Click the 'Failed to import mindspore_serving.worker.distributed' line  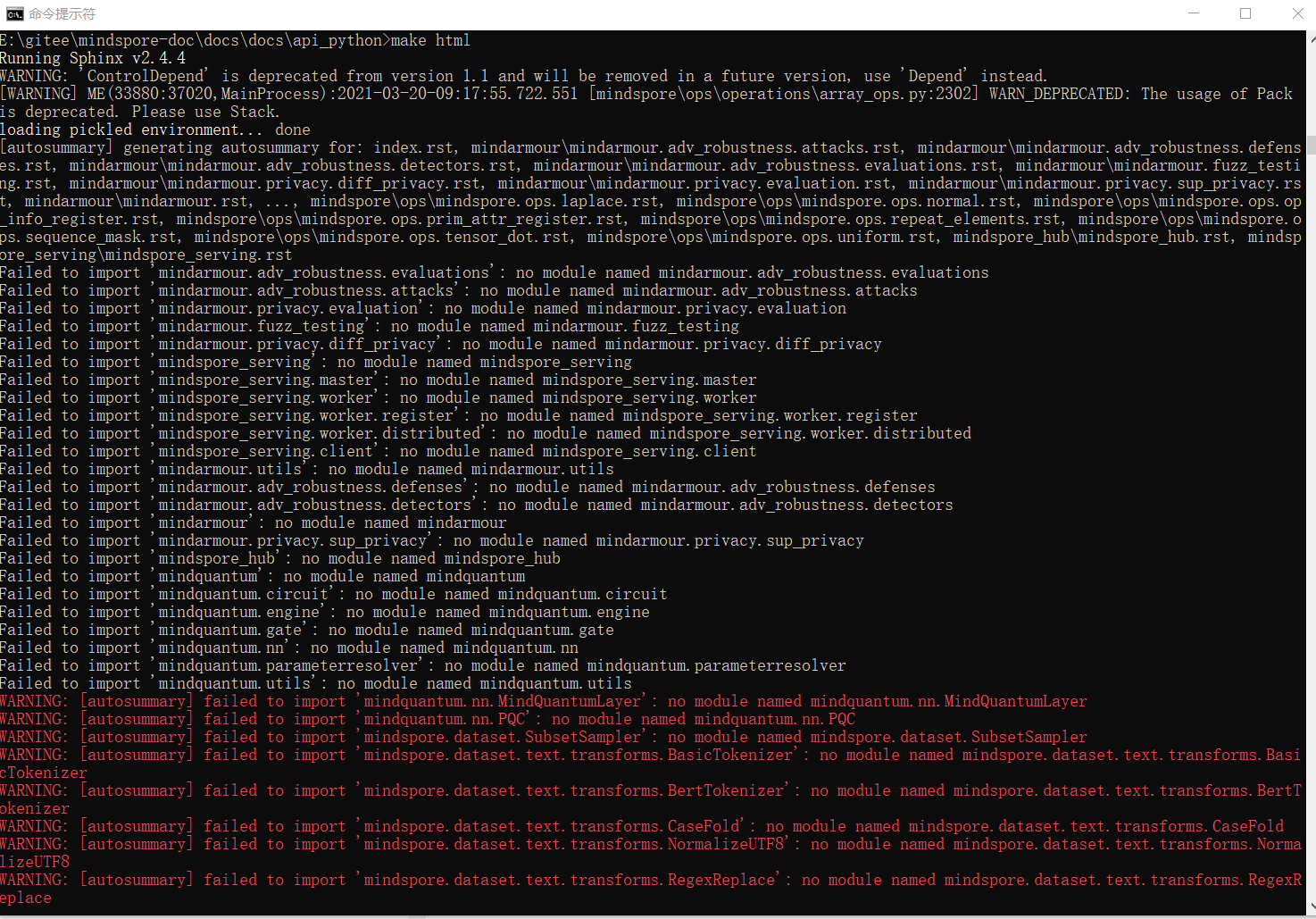coord(486,433)
